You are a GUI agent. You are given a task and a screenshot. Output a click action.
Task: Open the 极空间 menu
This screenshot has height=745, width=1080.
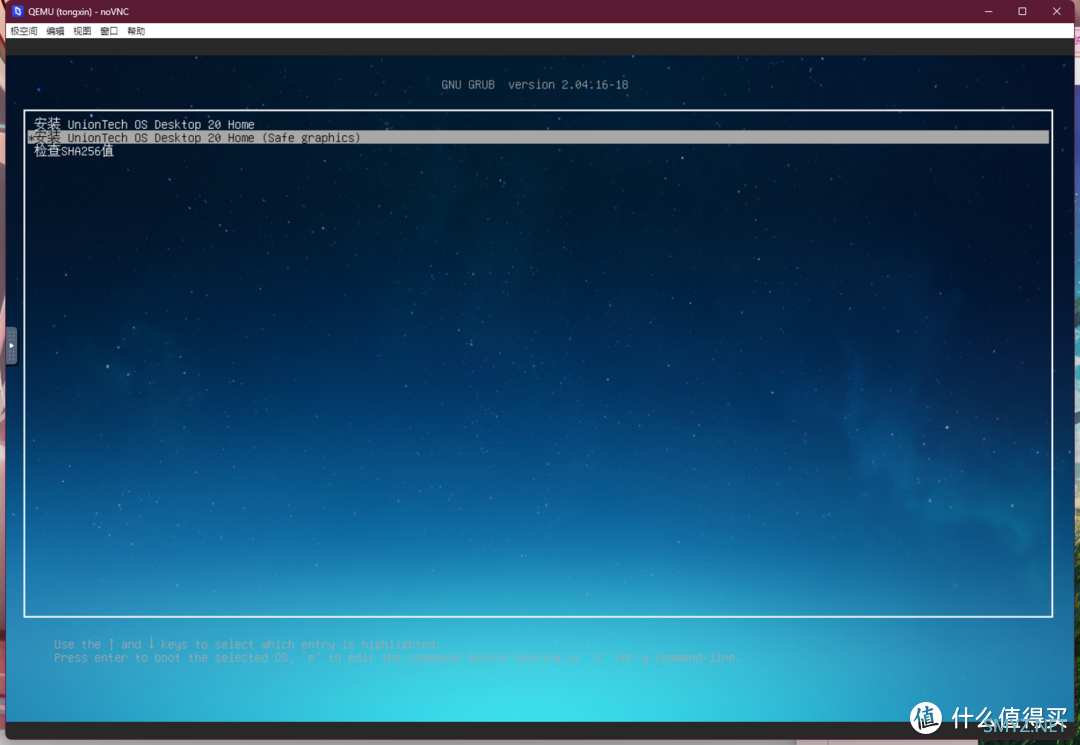[x=23, y=31]
